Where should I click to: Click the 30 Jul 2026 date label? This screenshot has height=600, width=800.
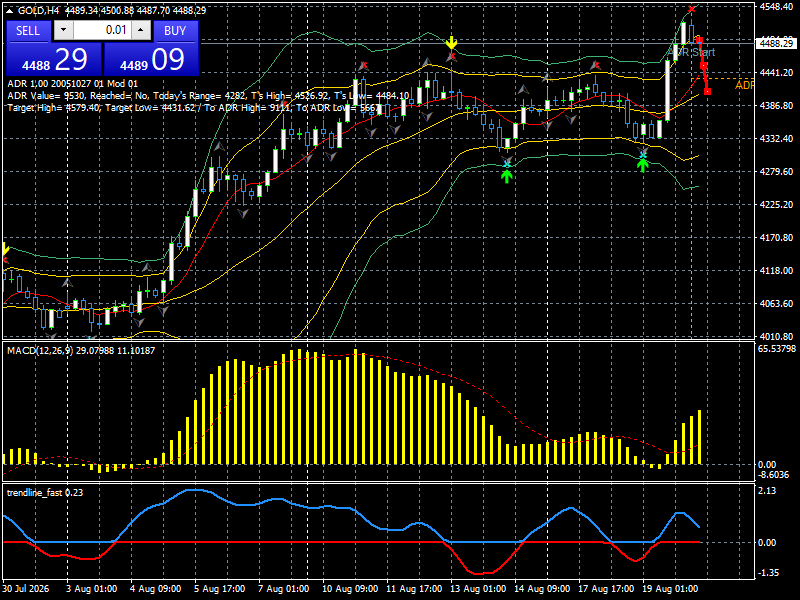(x=26, y=588)
